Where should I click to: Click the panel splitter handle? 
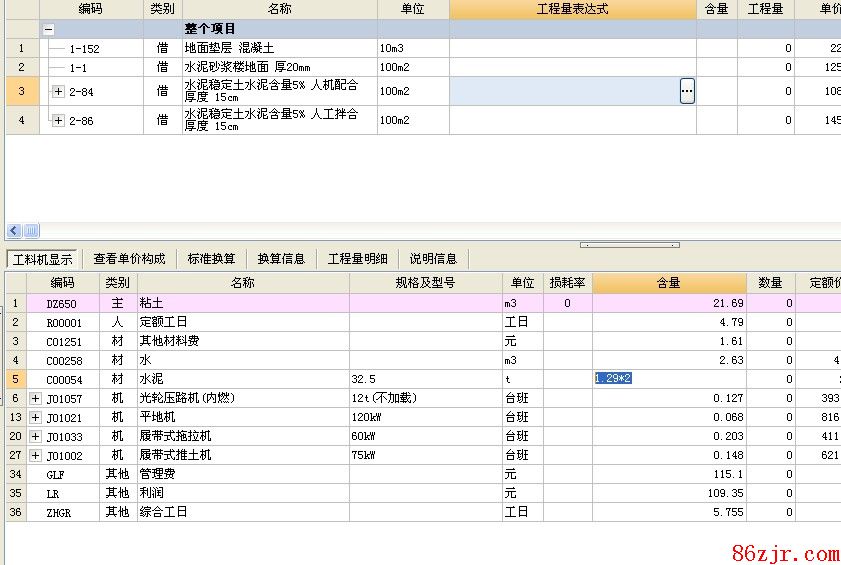pyautogui.click(x=629, y=245)
